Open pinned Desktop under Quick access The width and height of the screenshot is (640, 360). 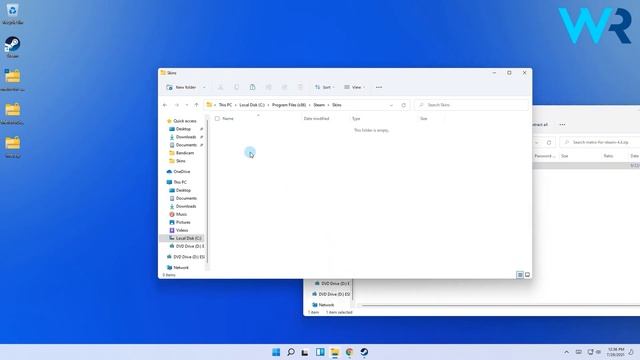coord(183,129)
